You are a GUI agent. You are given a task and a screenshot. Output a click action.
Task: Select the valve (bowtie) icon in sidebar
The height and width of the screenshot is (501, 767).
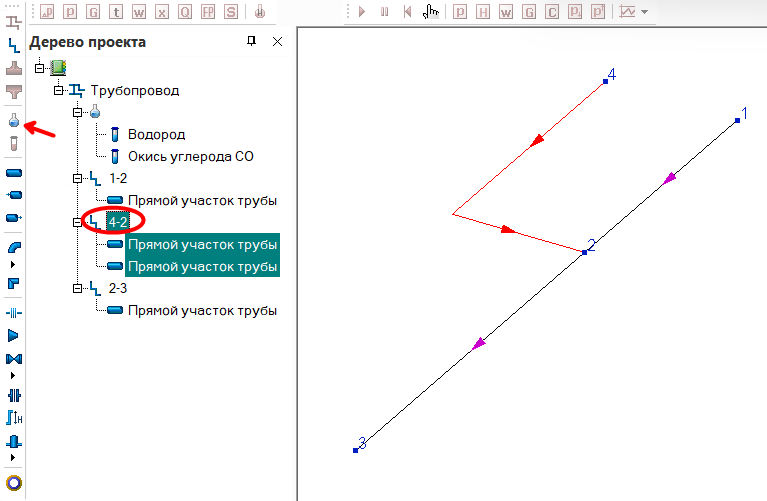click(x=14, y=358)
